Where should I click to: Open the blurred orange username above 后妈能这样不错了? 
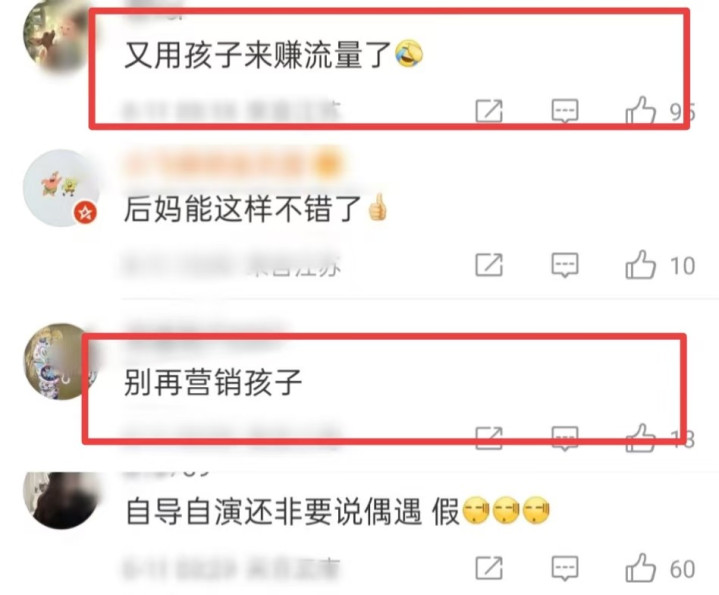point(233,163)
